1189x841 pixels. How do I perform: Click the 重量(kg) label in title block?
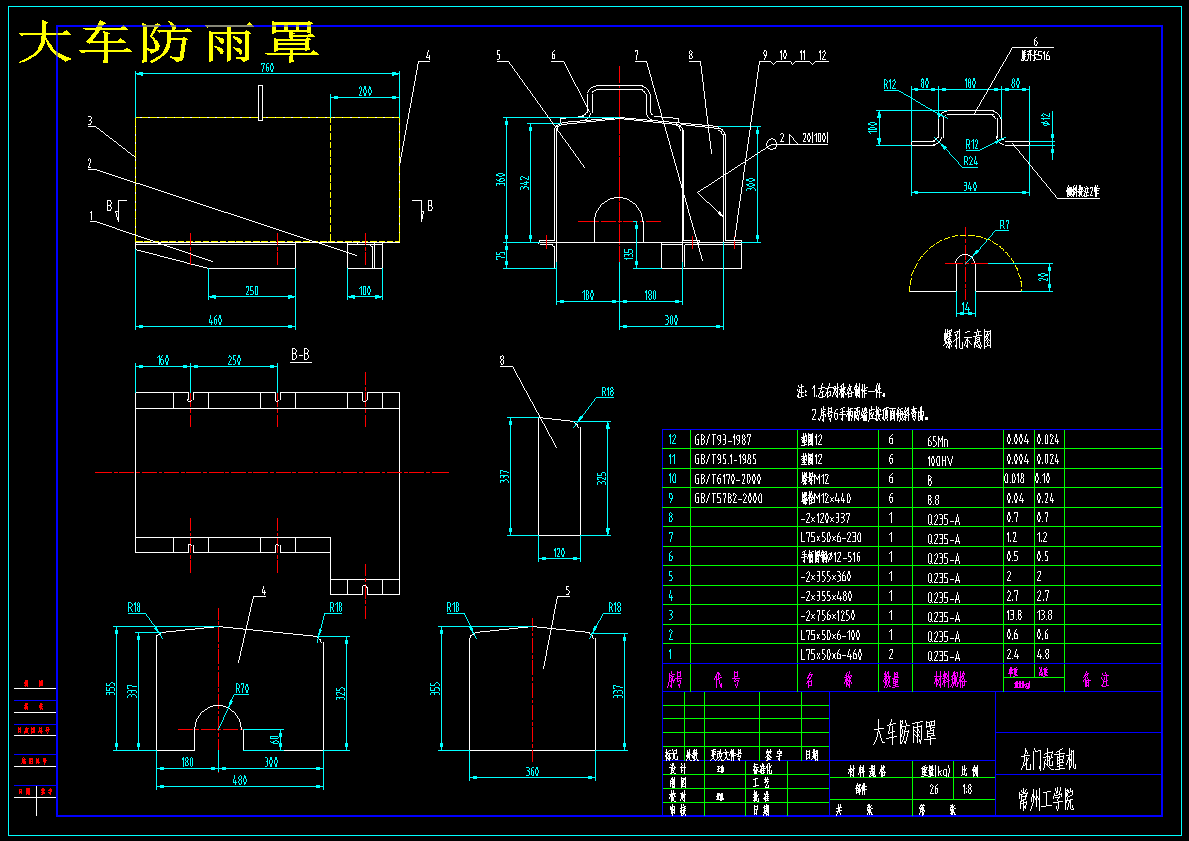(x=935, y=771)
